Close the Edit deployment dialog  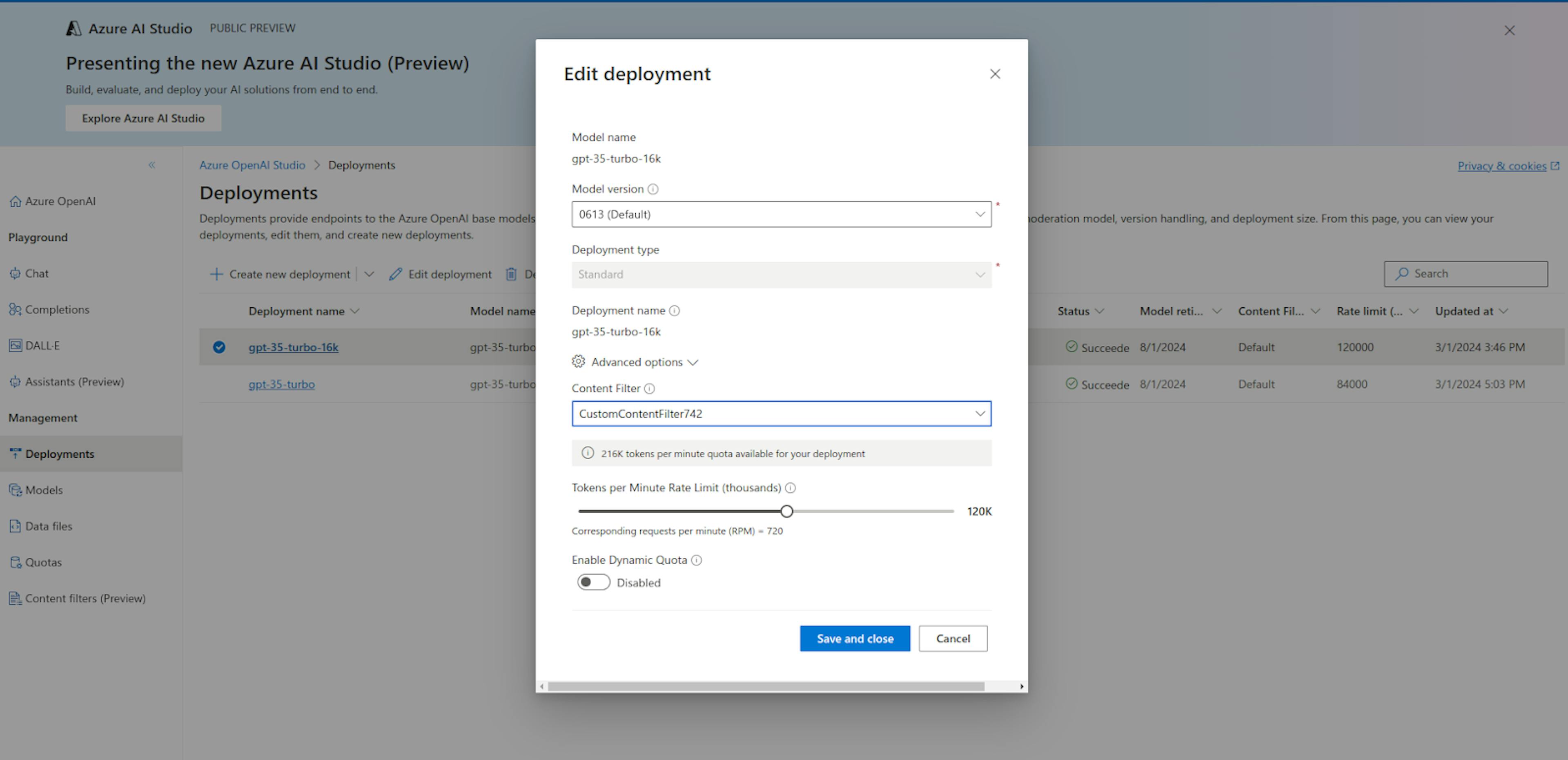(995, 74)
